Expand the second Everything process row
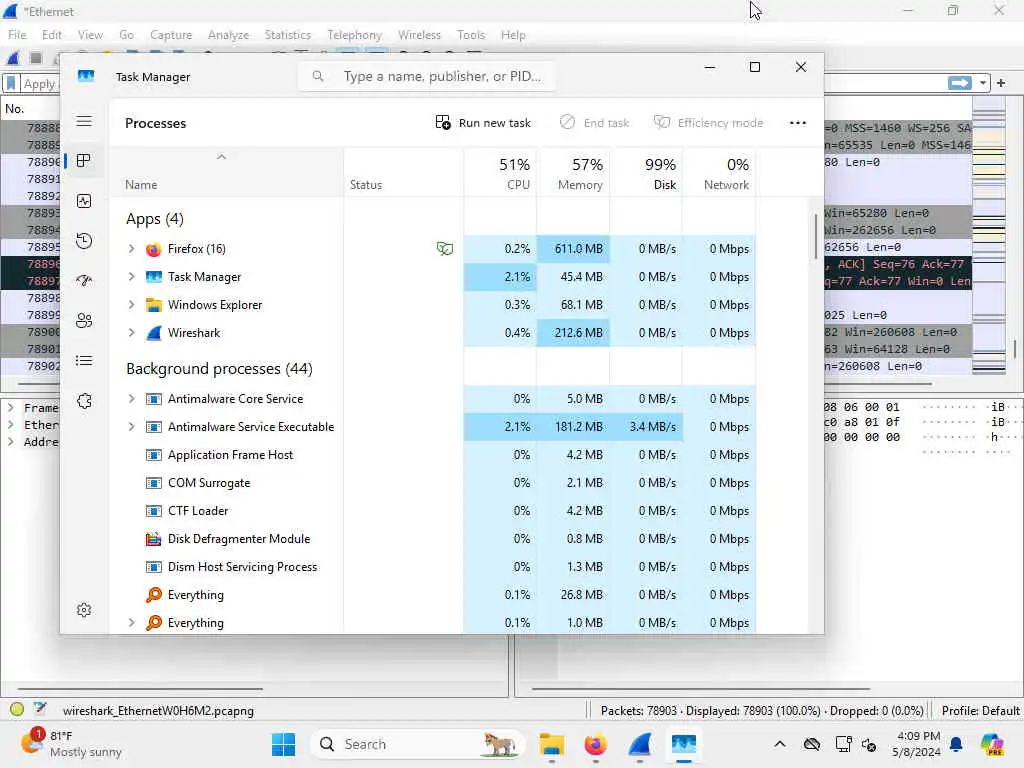Screen dimensions: 1024x768 (x=131, y=623)
